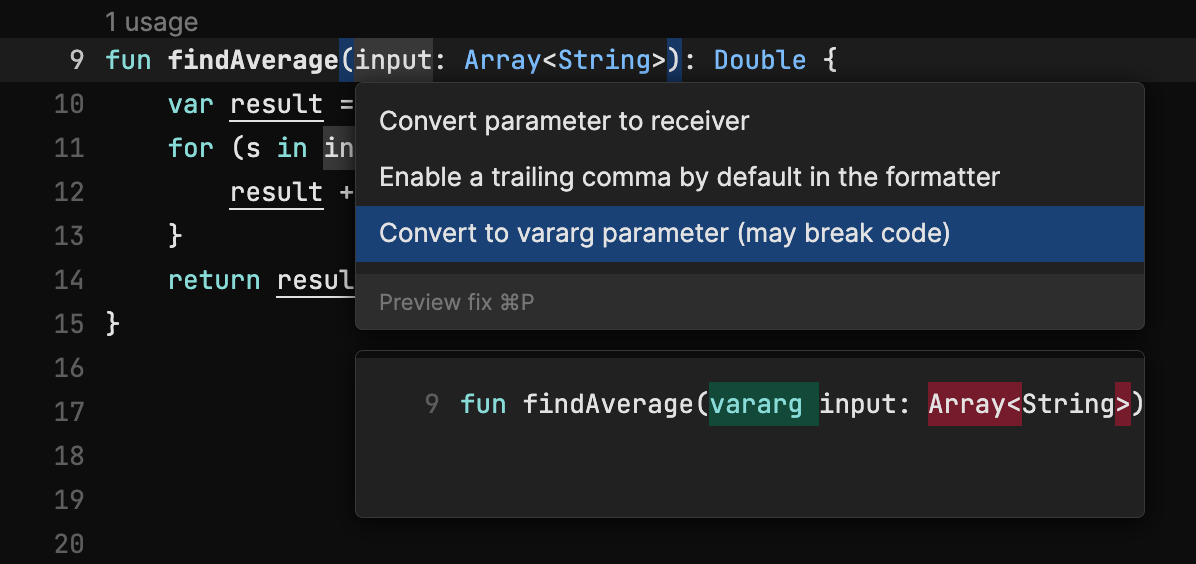
Task: Click Preview fix hint text
Action: point(456,302)
